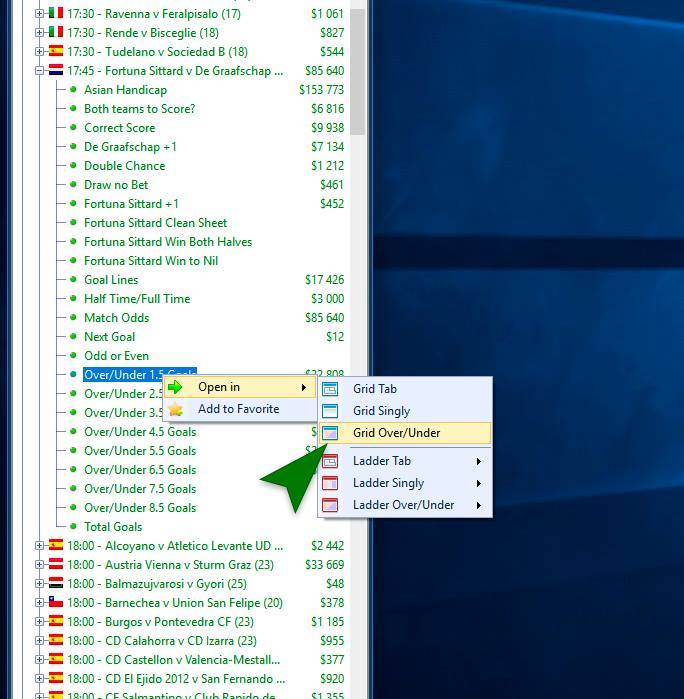The image size is (684, 699).
Task: Open the Ladder Over/Under submenu
Action: (x=405, y=505)
